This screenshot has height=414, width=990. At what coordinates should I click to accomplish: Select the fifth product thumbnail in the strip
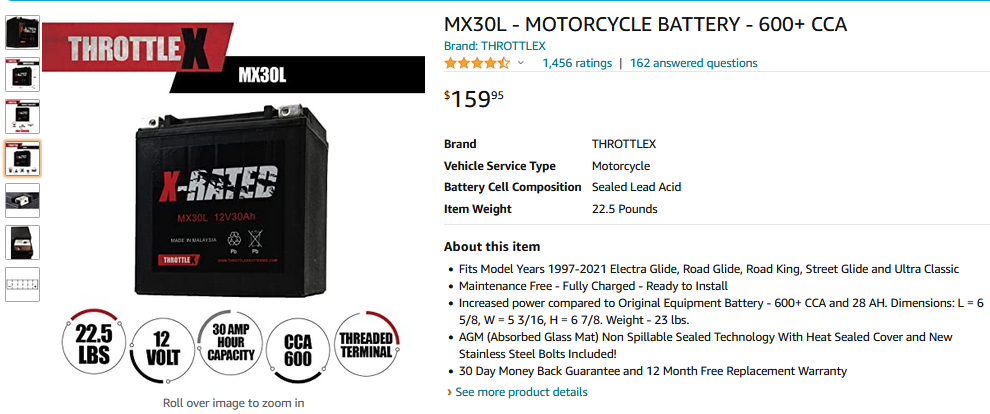point(23,199)
